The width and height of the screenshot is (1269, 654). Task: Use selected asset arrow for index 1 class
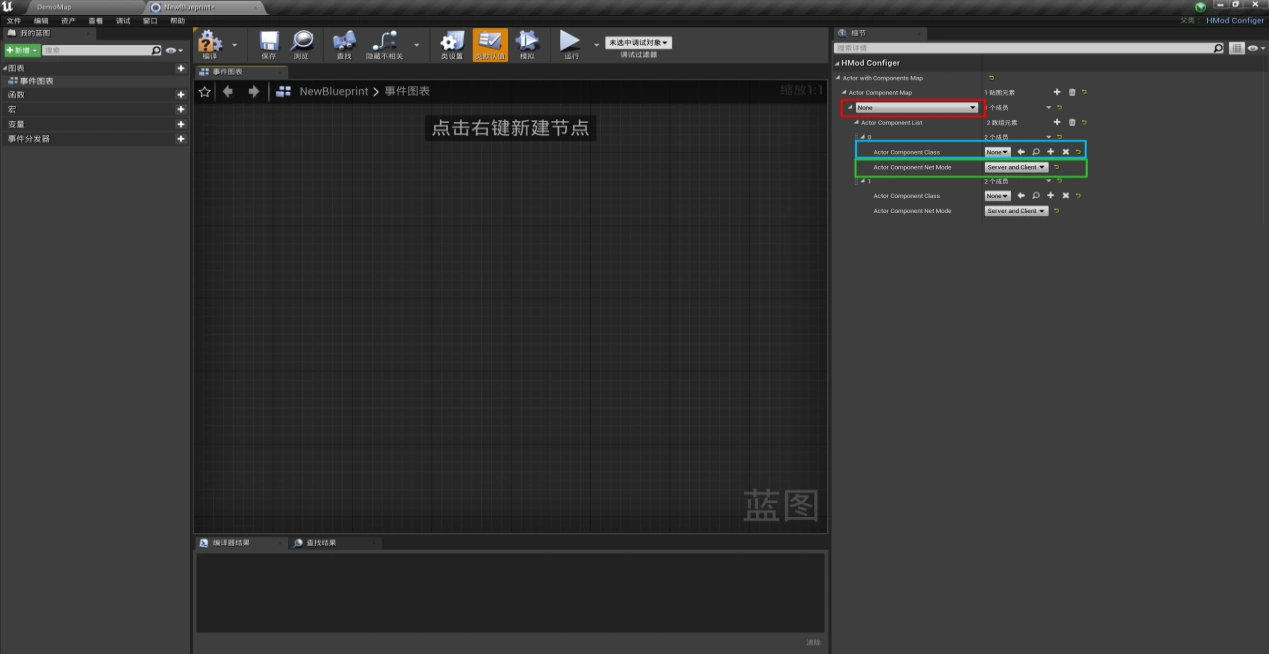tap(1021, 196)
